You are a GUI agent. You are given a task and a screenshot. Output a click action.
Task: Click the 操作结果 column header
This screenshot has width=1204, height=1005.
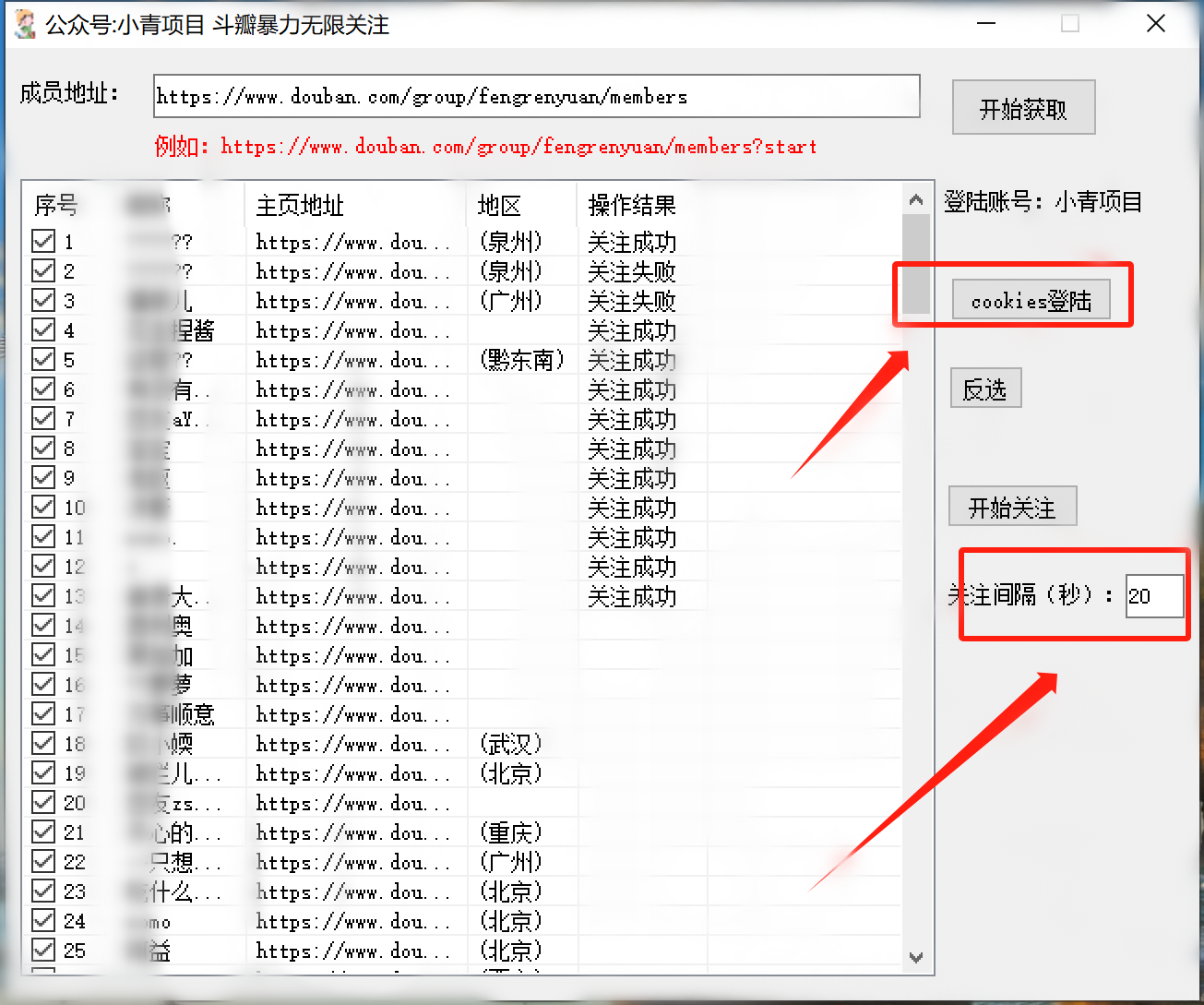point(631,205)
